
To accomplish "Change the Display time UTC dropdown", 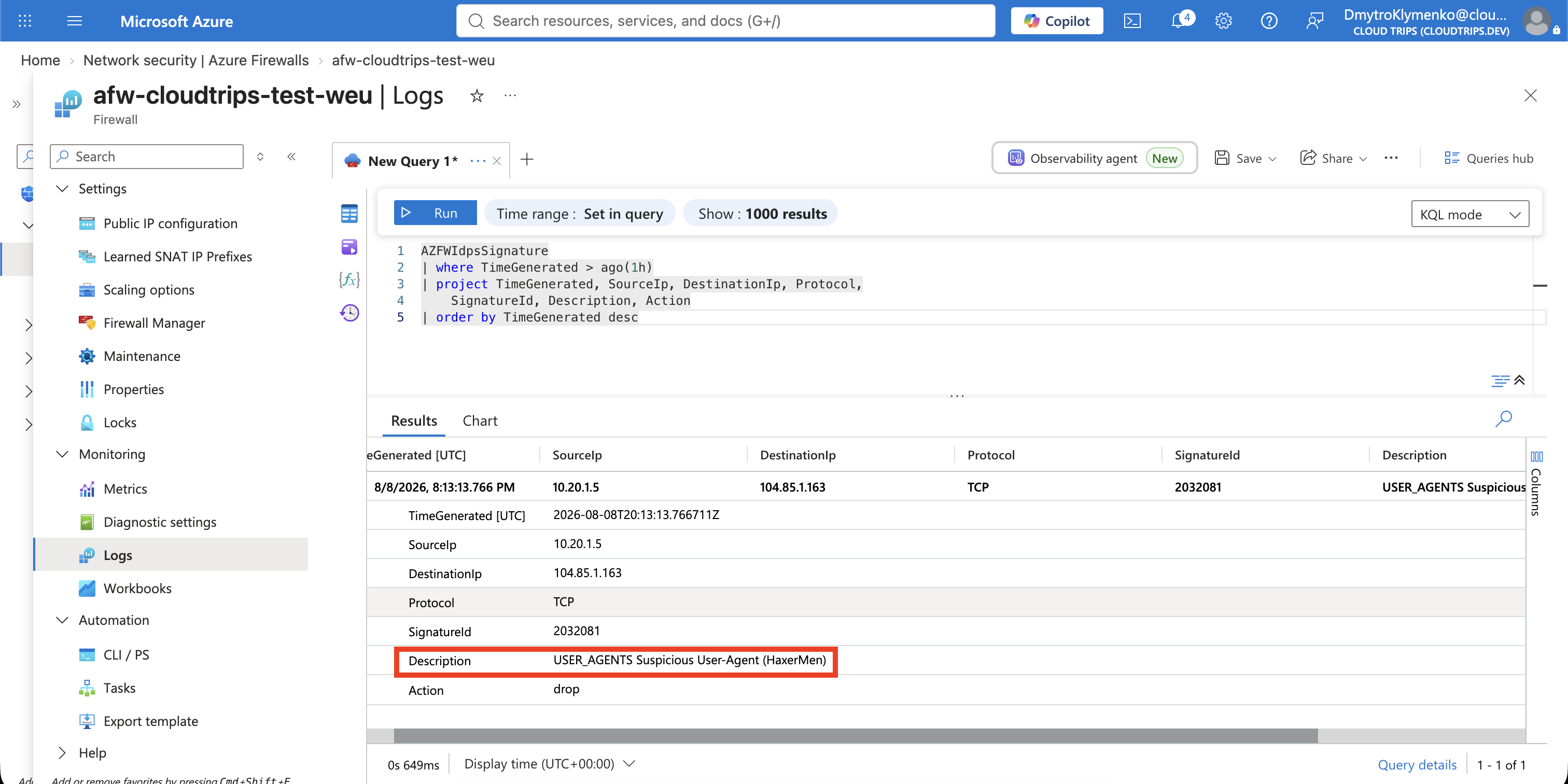I will click(550, 764).
